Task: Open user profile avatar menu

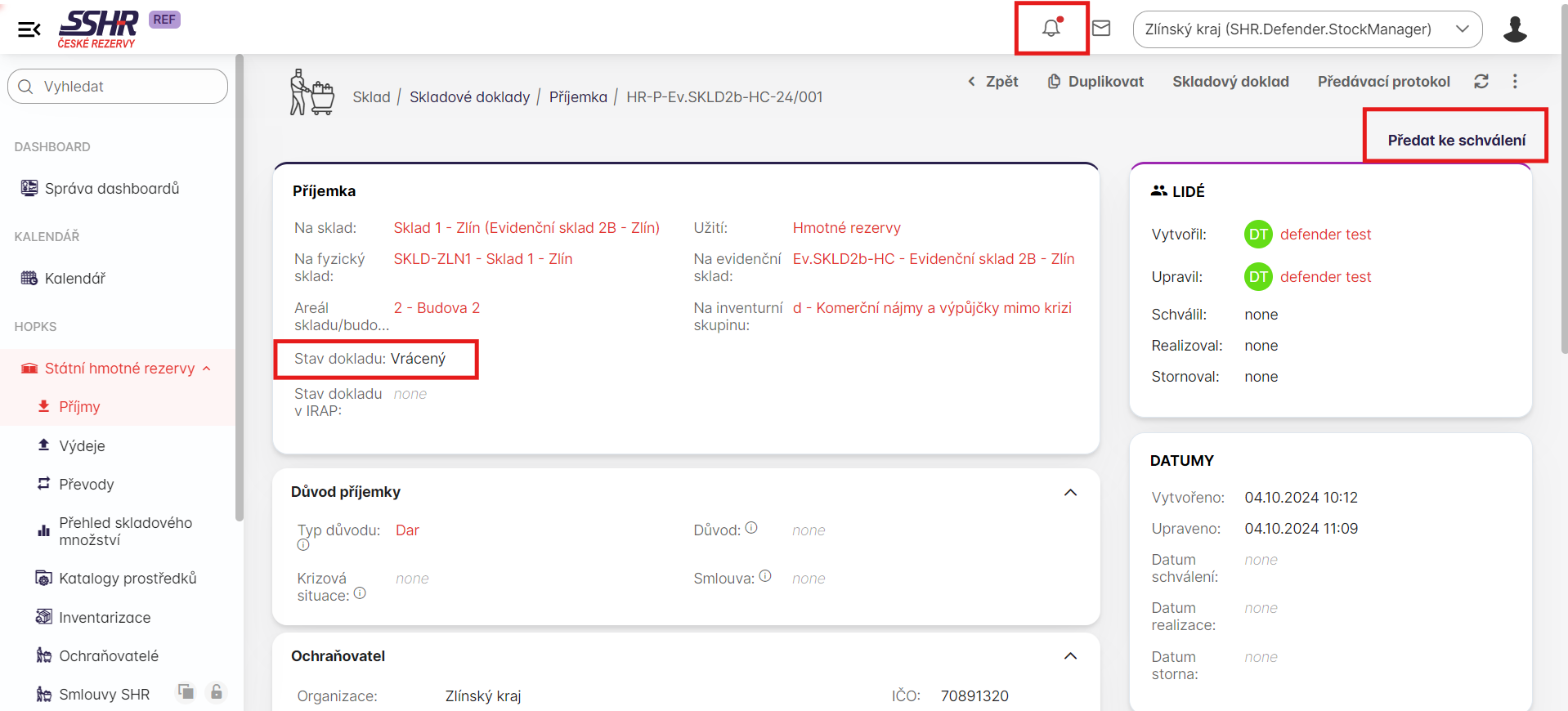Action: tap(1515, 29)
